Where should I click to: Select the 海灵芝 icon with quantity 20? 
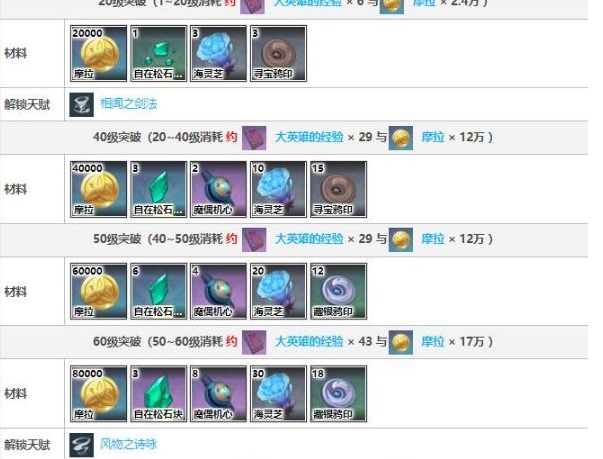coord(278,291)
